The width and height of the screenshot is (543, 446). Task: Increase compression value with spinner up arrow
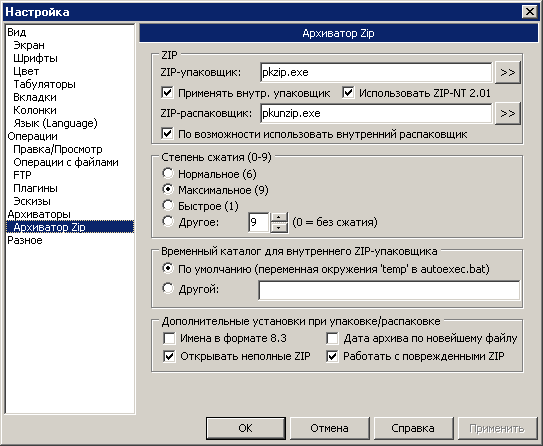[x=279, y=217]
